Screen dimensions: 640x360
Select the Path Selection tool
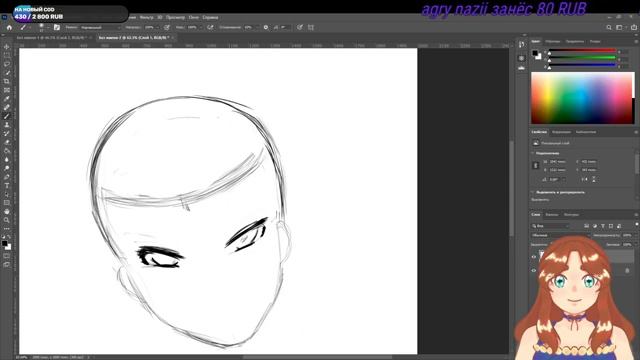(x=7, y=194)
